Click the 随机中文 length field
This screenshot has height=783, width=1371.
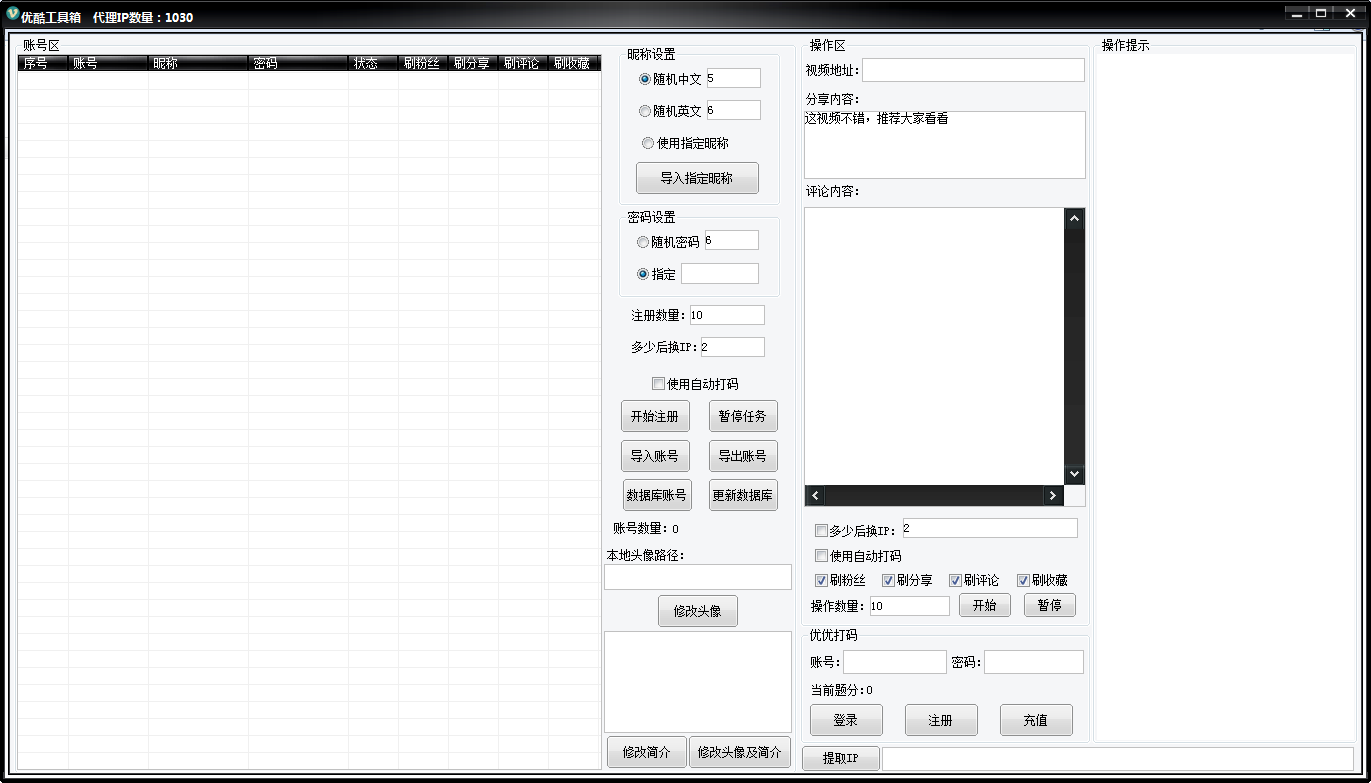pyautogui.click(x=733, y=78)
